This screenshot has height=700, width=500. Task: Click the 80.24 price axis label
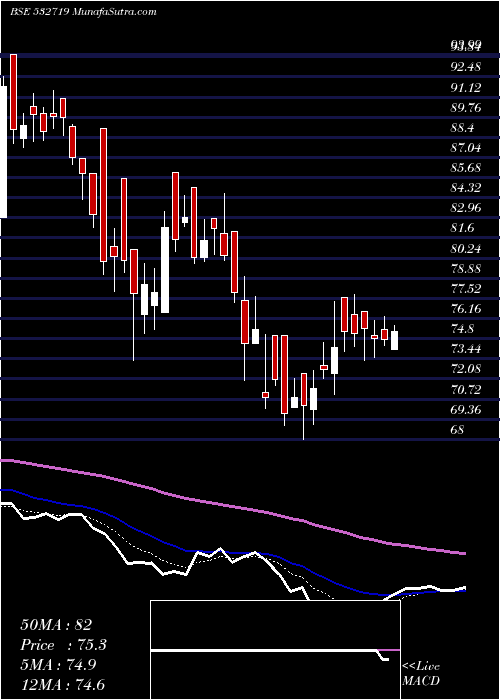467,249
